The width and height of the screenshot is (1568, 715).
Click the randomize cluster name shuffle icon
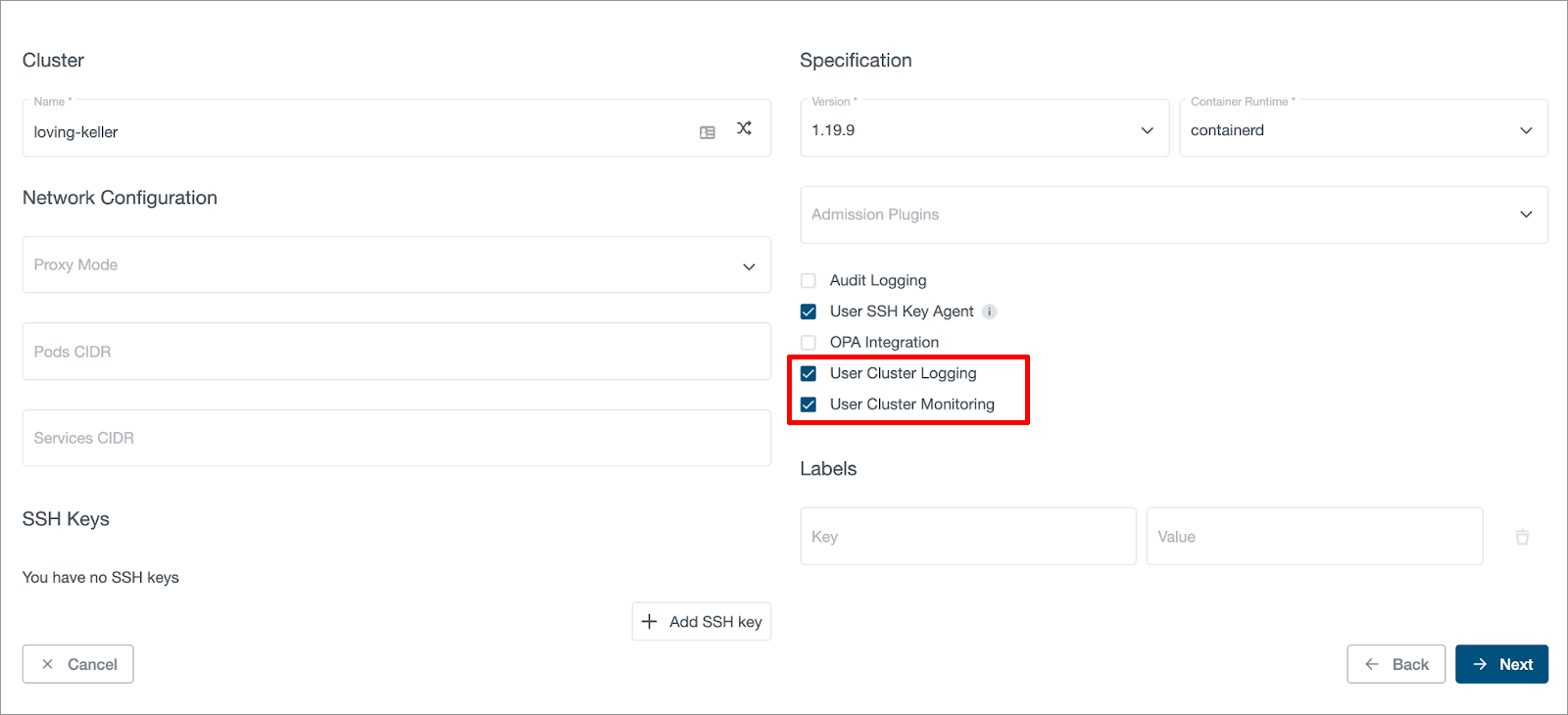pyautogui.click(x=745, y=128)
